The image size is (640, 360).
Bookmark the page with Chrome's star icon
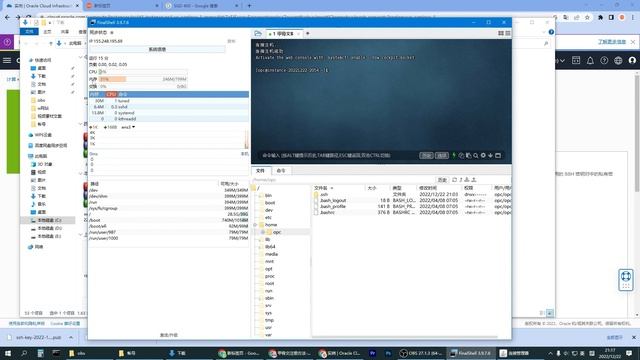(587, 18)
